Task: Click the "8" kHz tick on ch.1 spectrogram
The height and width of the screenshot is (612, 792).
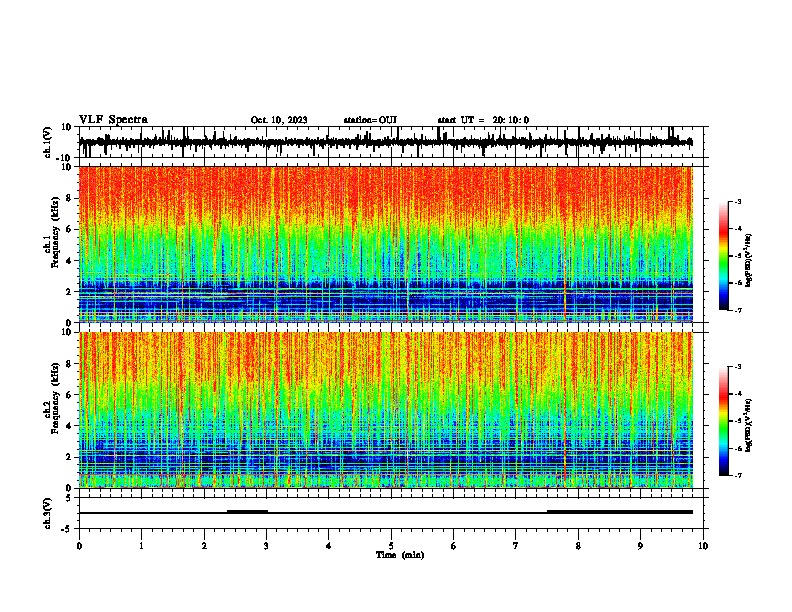Action: 69,198
